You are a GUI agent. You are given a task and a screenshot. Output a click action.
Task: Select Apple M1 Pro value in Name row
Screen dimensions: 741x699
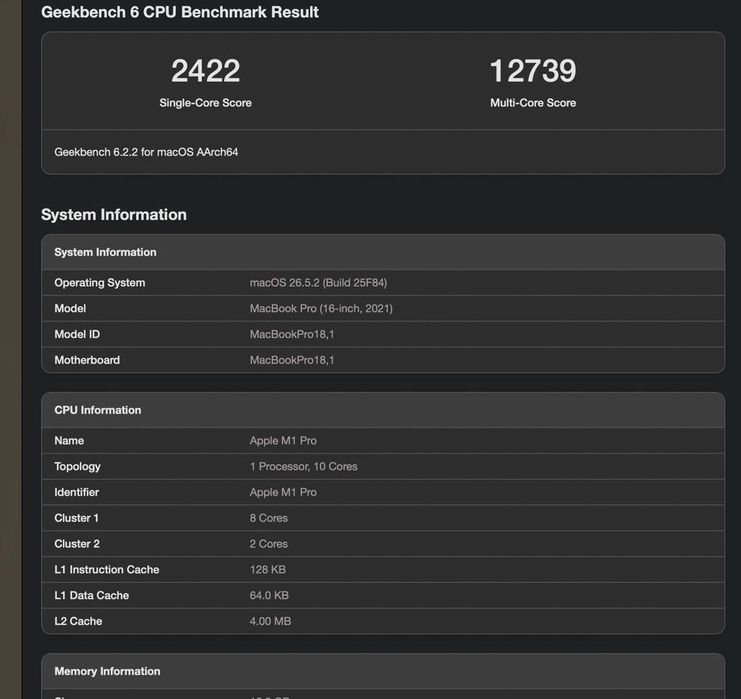[x=283, y=440]
